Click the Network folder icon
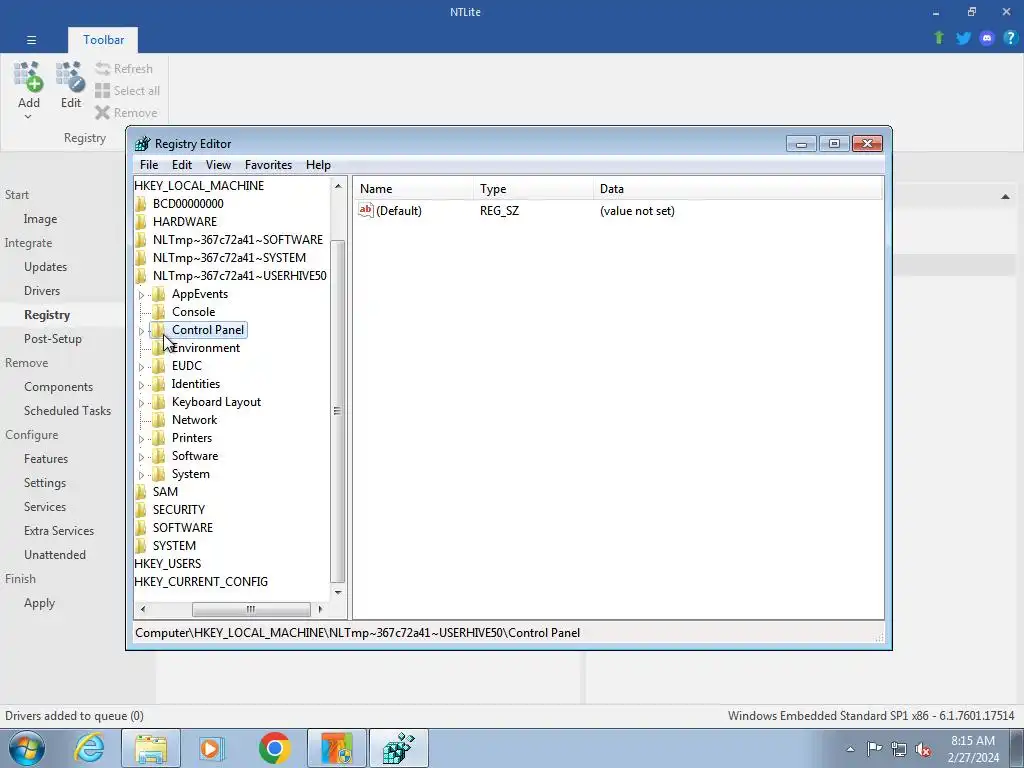1024x768 pixels. [x=158, y=420]
